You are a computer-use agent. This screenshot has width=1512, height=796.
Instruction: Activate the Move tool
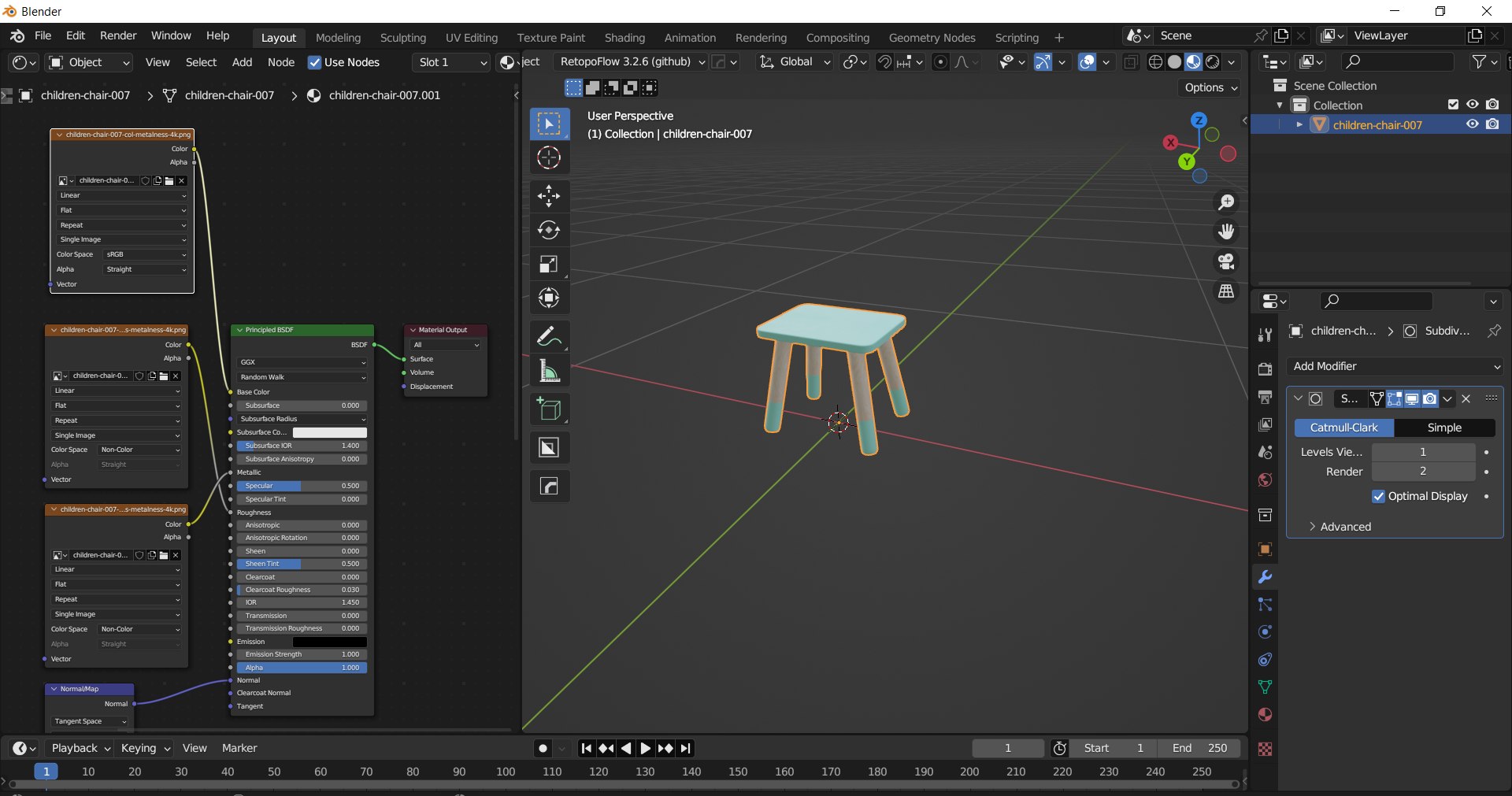(549, 196)
